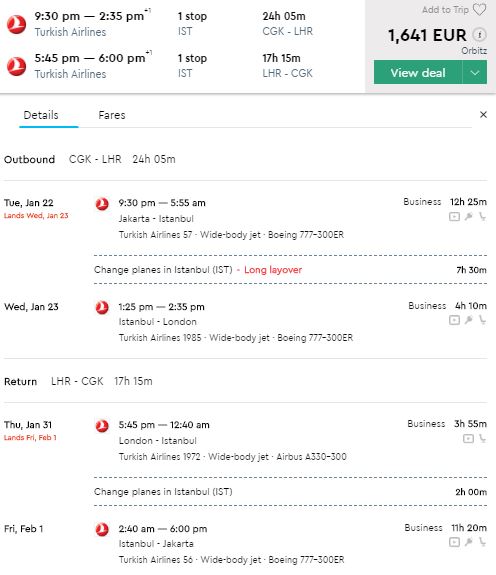Viewport: 496px width, 575px height.
Task: Click the Orbitz provider name
Action: (x=474, y=51)
